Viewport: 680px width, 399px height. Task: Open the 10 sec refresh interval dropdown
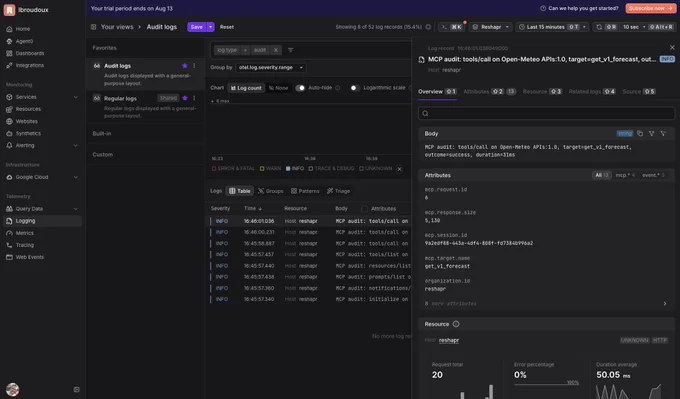click(634, 27)
